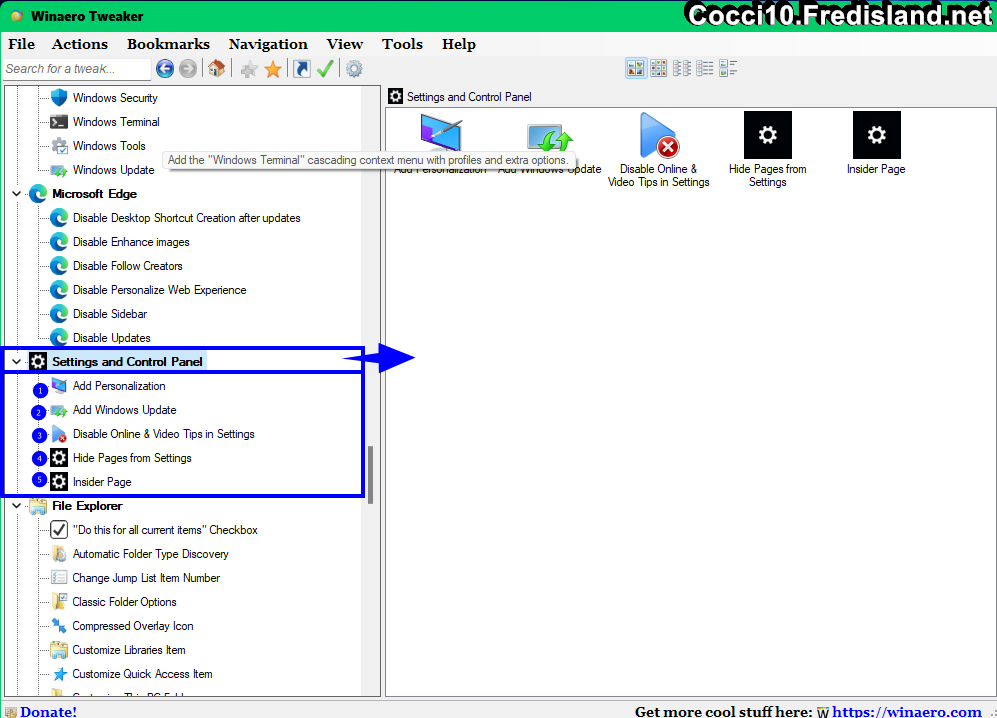Screen dimensions: 997x718
Task: Click the tree panel vertical scrollbar thumb
Action: (x=370, y=475)
